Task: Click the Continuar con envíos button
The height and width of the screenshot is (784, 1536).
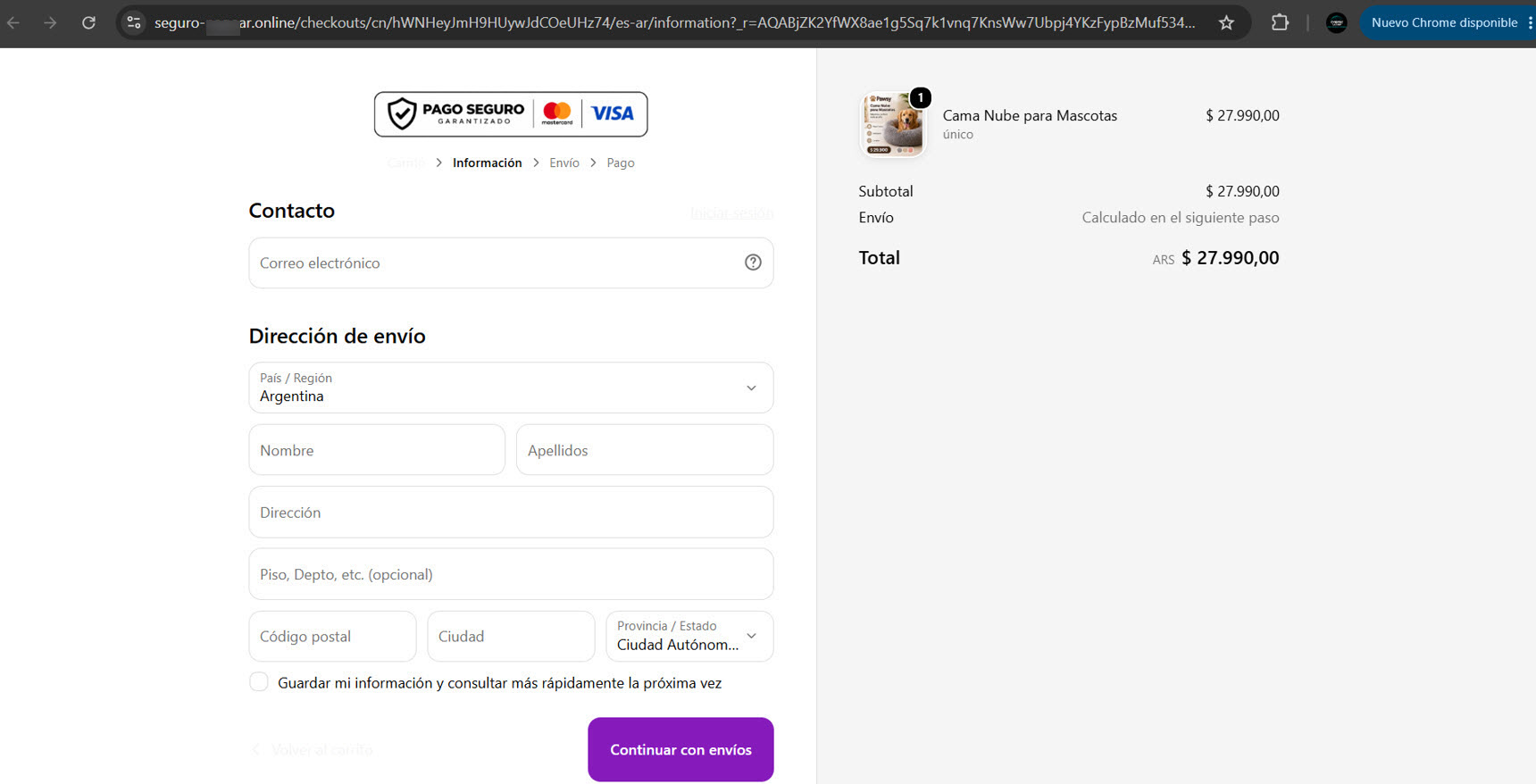Action: 680,750
